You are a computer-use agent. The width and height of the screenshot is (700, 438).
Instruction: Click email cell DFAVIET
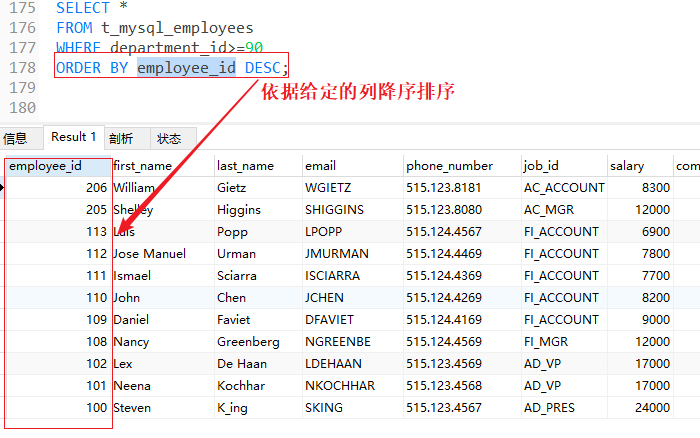(x=353, y=320)
